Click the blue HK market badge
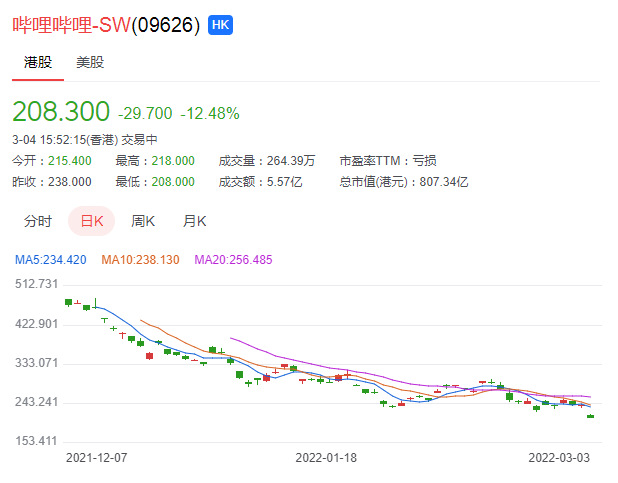618x483 pixels. point(220,25)
